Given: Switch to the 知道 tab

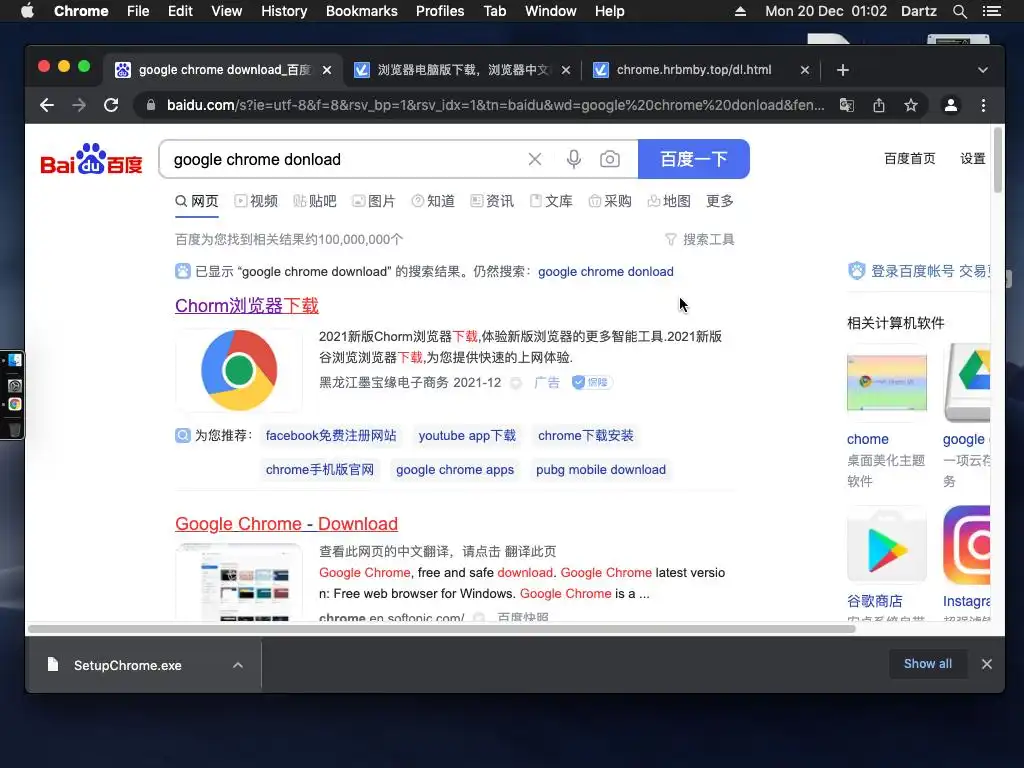Looking at the screenshot, I should (x=433, y=201).
